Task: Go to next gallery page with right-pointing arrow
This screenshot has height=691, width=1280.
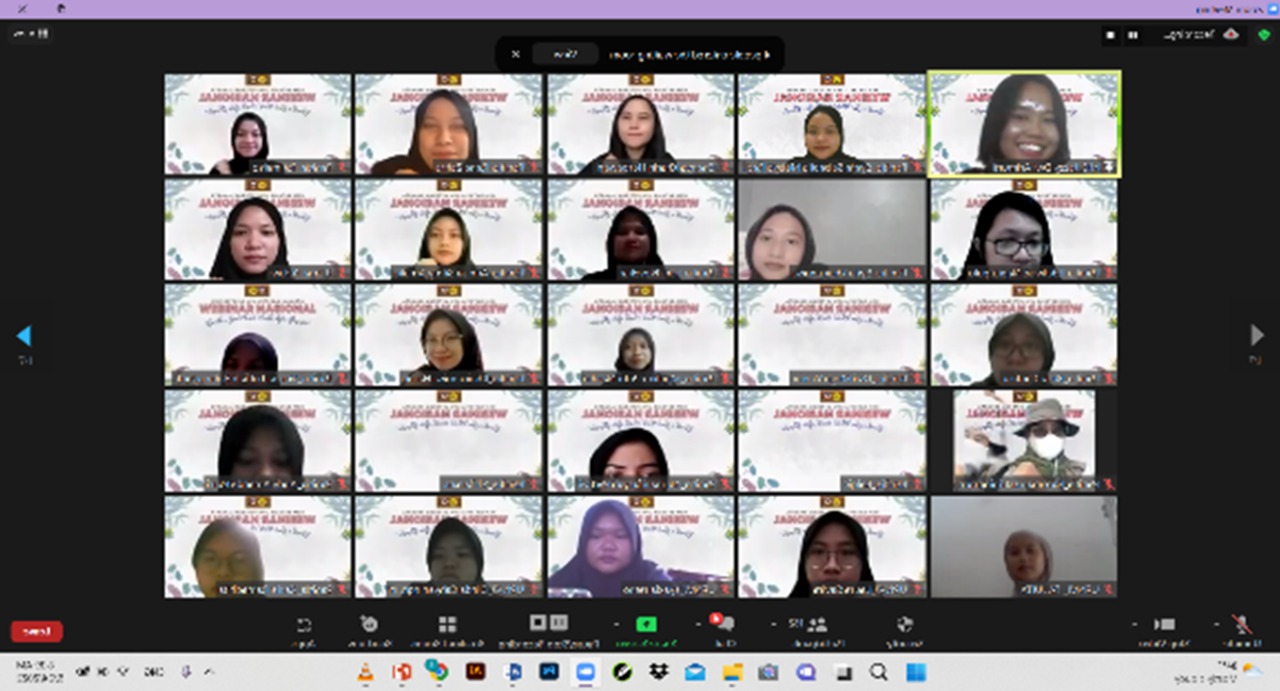Action: point(1257,335)
